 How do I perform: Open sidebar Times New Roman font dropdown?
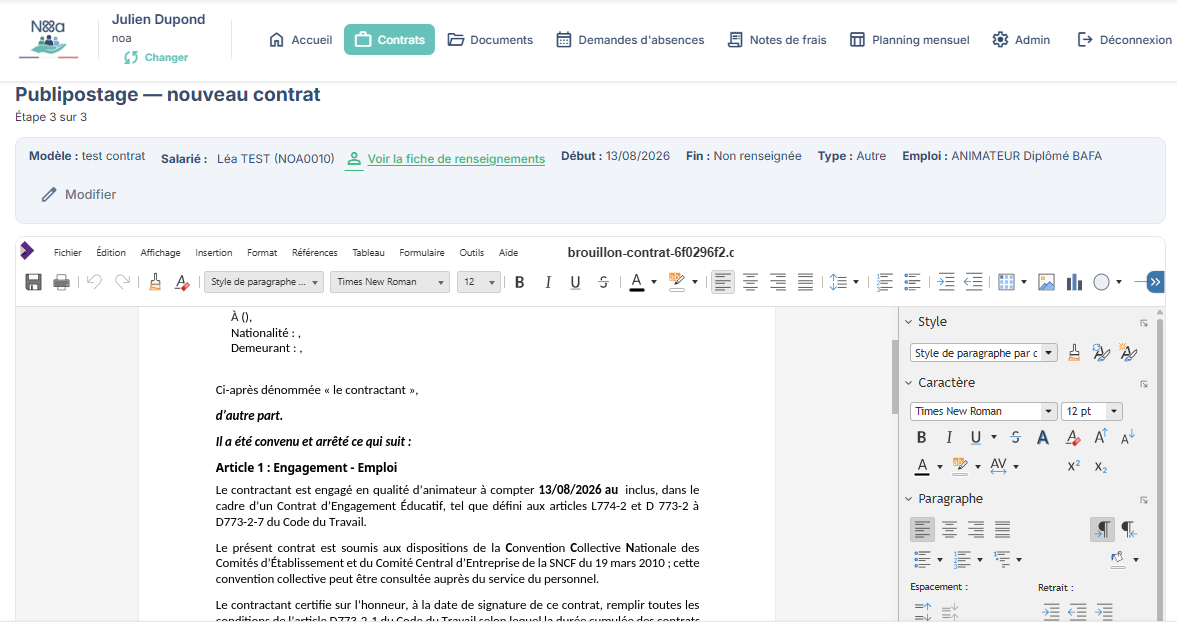pyautogui.click(x=1049, y=411)
